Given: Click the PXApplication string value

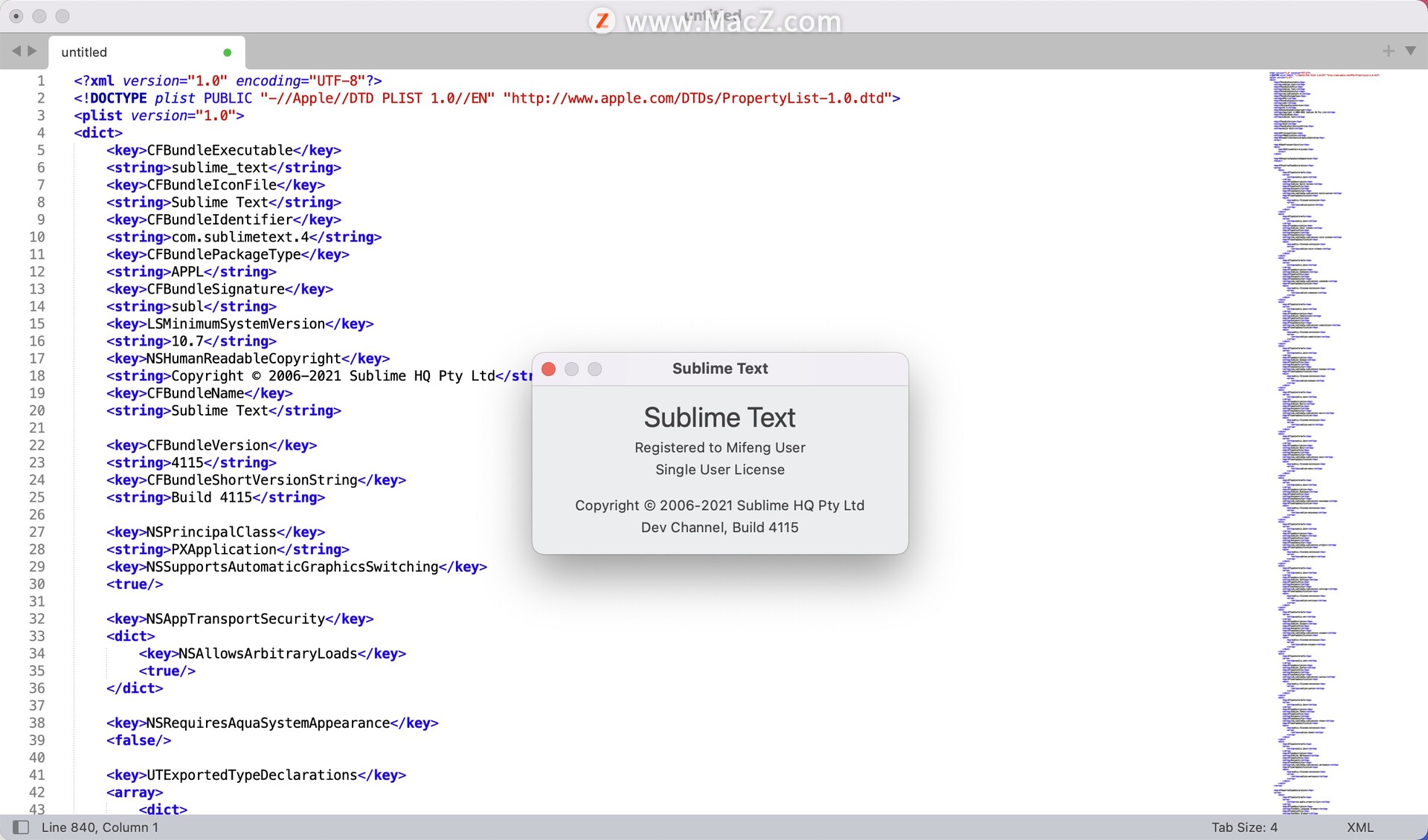Looking at the screenshot, I should (224, 549).
